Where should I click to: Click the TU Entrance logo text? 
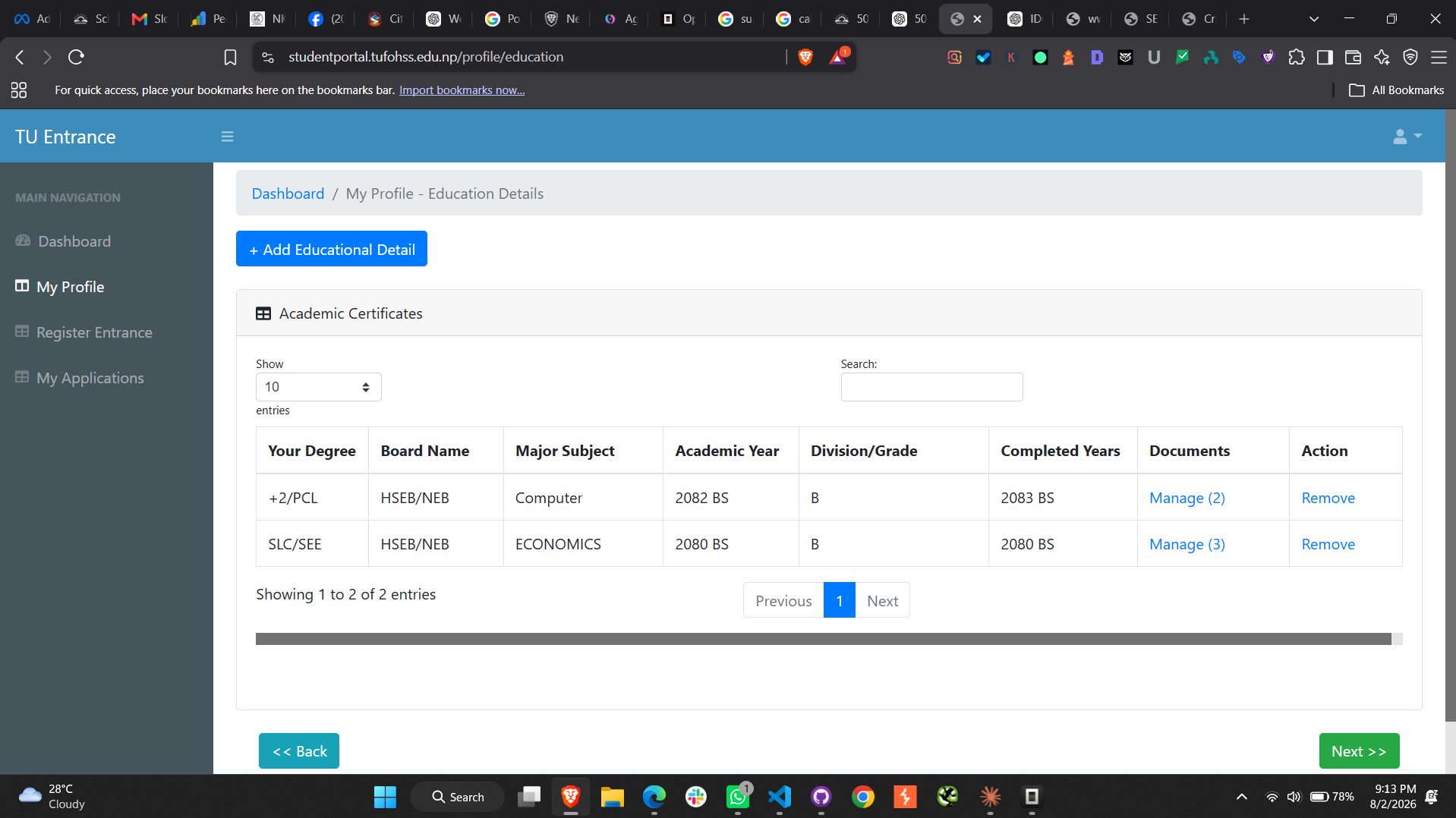(65, 137)
